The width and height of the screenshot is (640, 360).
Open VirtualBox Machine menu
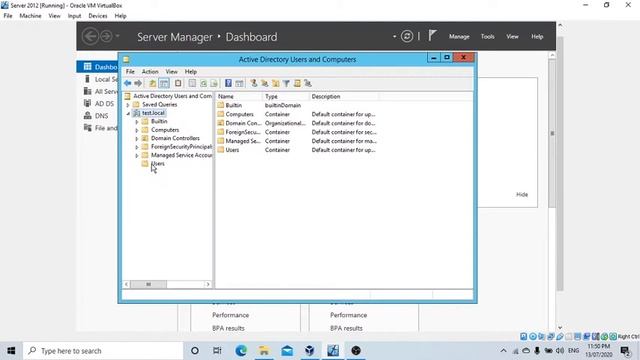click(30, 16)
